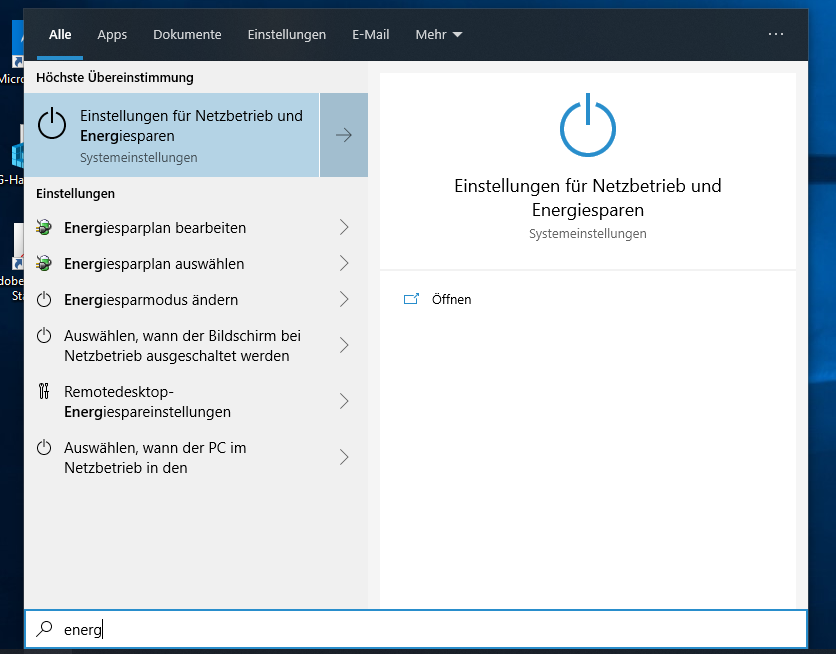Expand chevron for PC im Netzbetrieb result
836x654 pixels.
[x=344, y=457]
